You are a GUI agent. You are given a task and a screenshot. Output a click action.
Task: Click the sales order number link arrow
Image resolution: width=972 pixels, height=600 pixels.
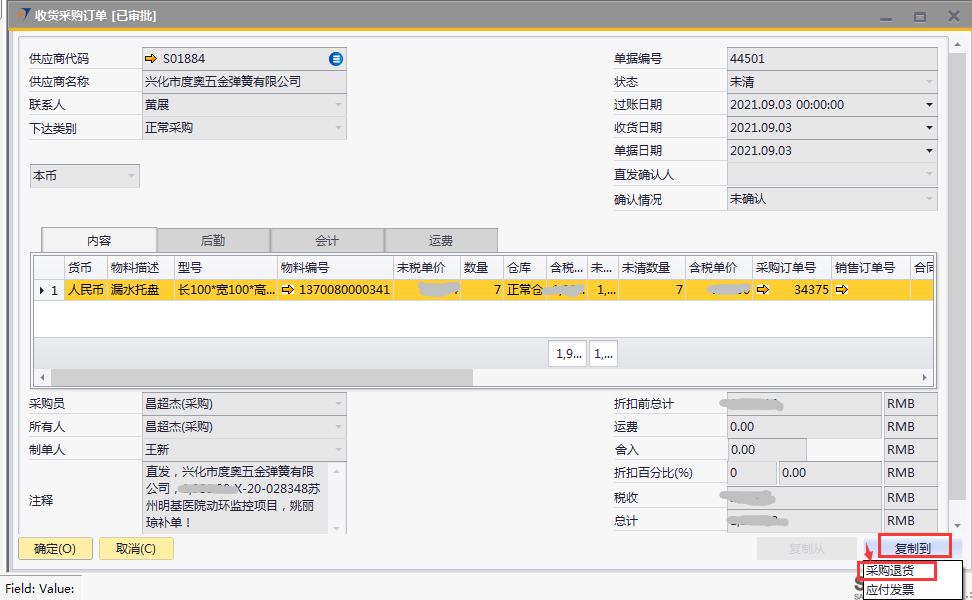(x=841, y=290)
